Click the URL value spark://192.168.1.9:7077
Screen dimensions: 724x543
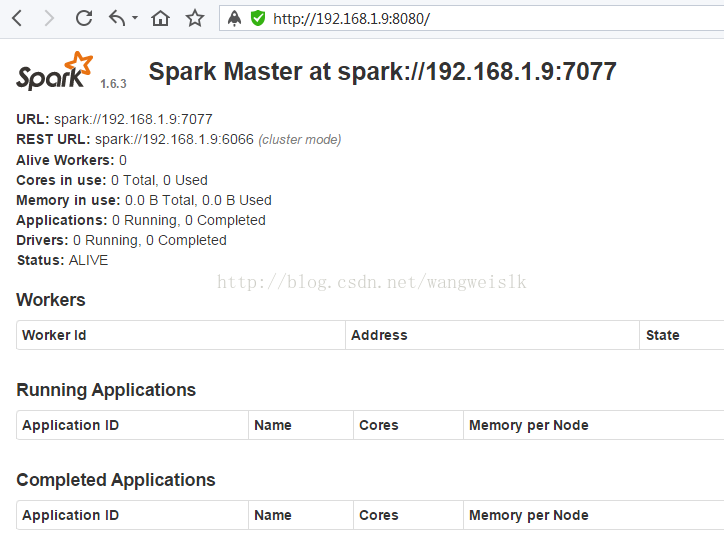click(133, 119)
